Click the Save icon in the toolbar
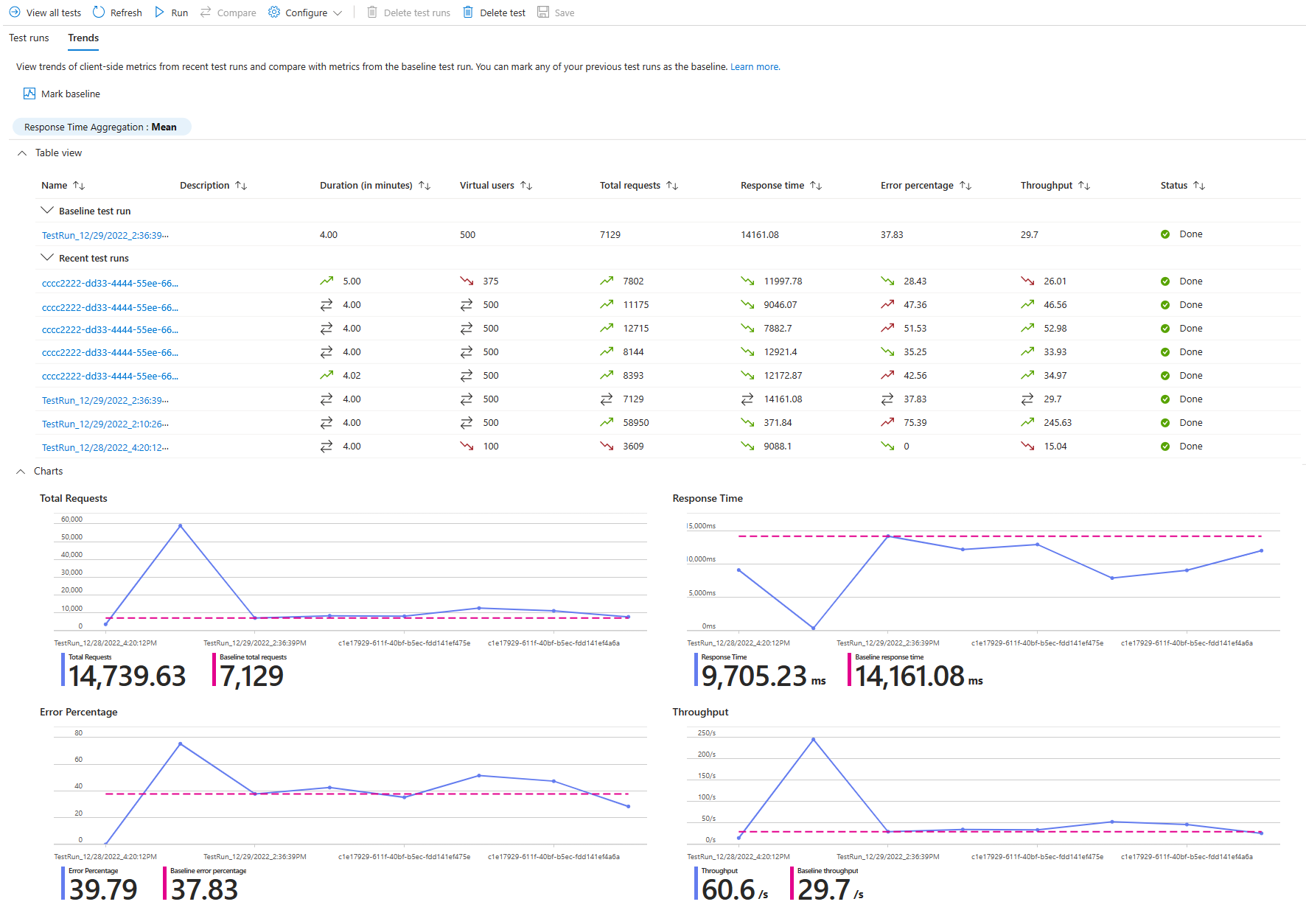Viewport: 1306px width, 924px height. coord(543,12)
